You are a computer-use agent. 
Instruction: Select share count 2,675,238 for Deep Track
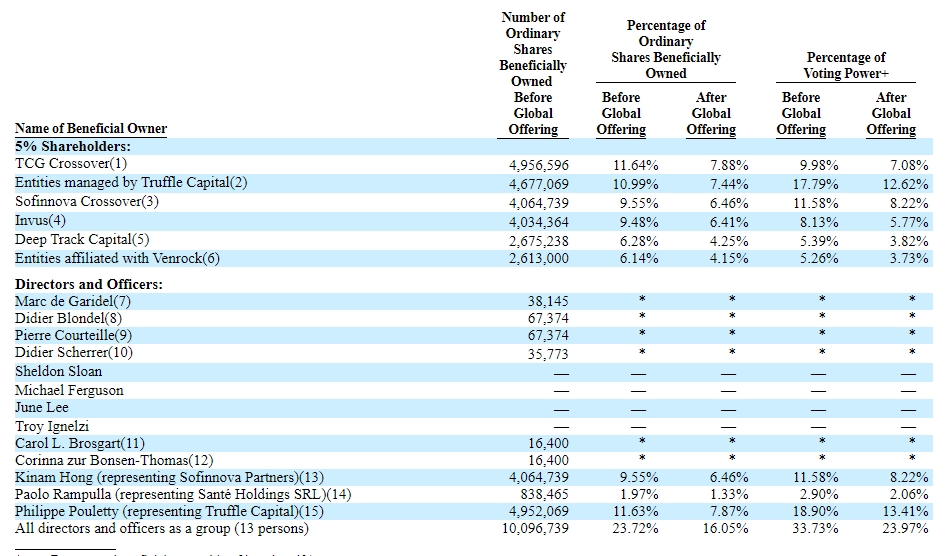point(538,241)
